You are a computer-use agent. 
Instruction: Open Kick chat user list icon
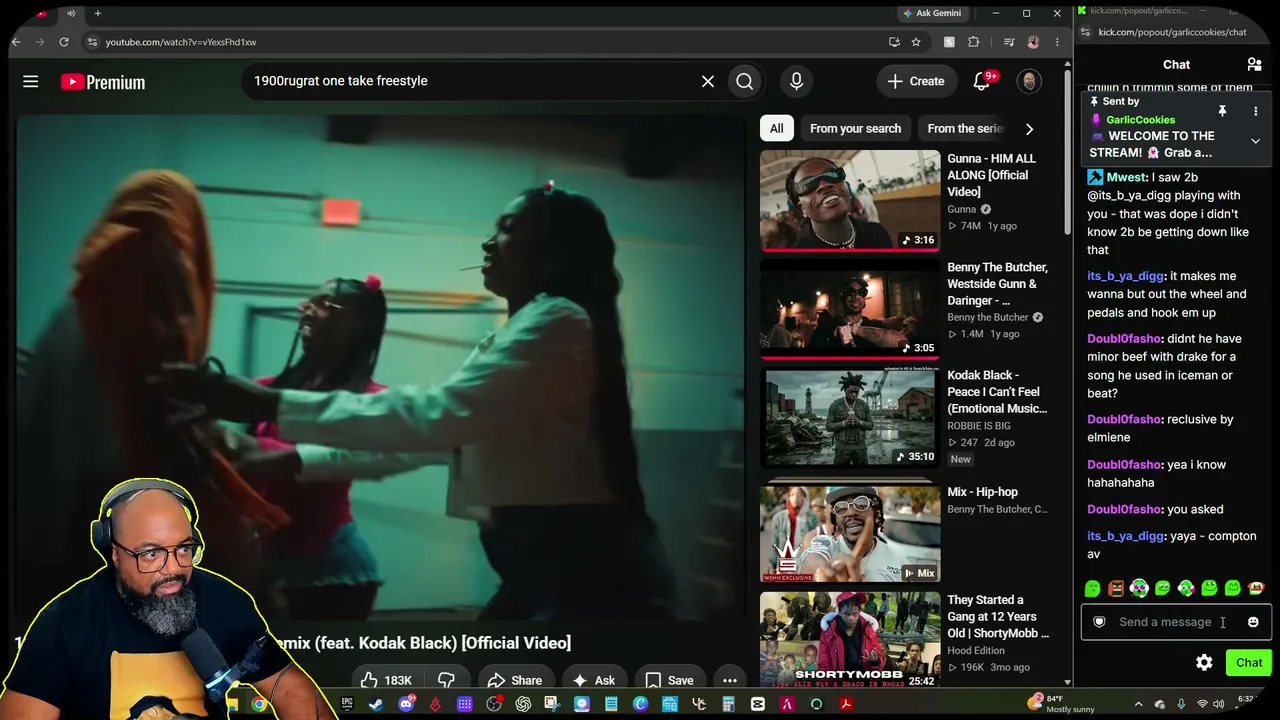(x=1254, y=65)
